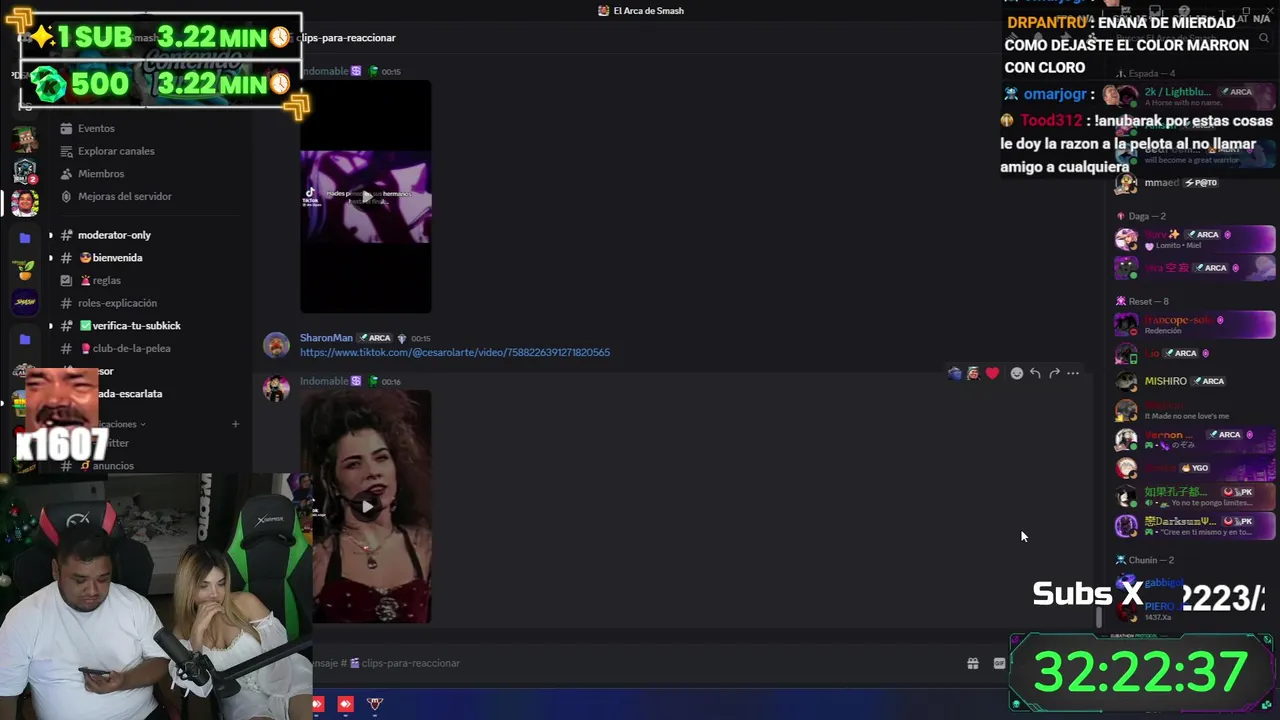Play the video of the curly-haired woman
This screenshot has width=1280, height=720.
coord(366,506)
